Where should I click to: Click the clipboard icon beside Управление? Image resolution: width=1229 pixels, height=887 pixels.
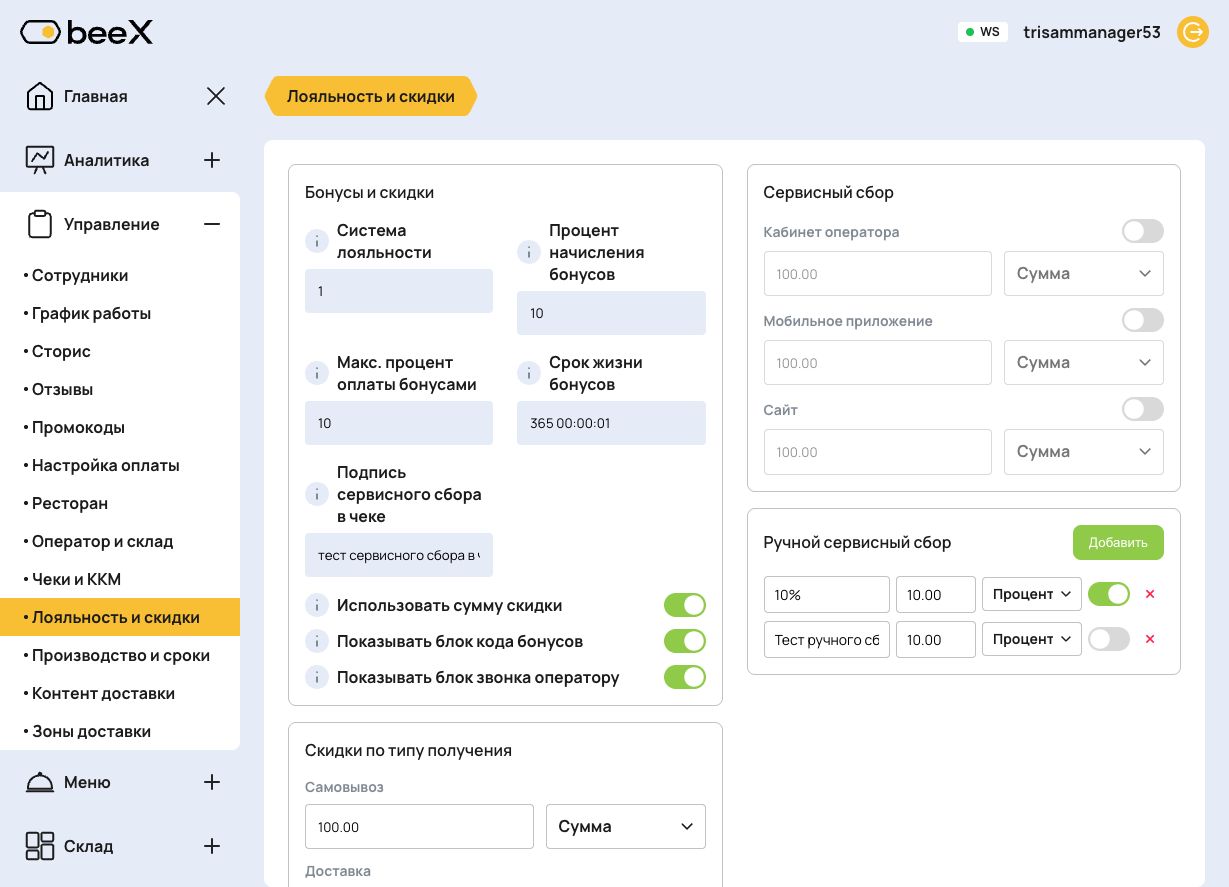click(40, 224)
